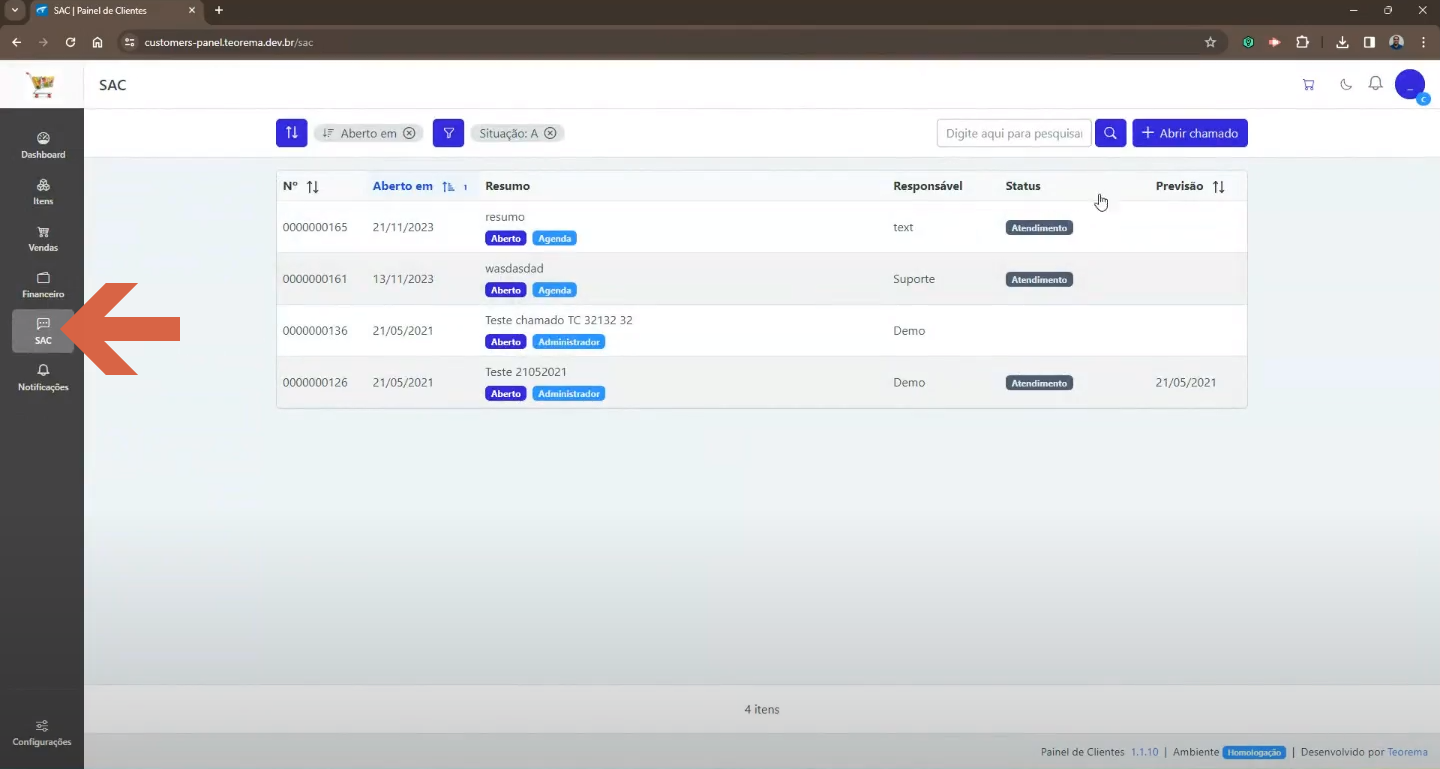
Task: Click the blue filter funnel button
Action: click(x=448, y=132)
